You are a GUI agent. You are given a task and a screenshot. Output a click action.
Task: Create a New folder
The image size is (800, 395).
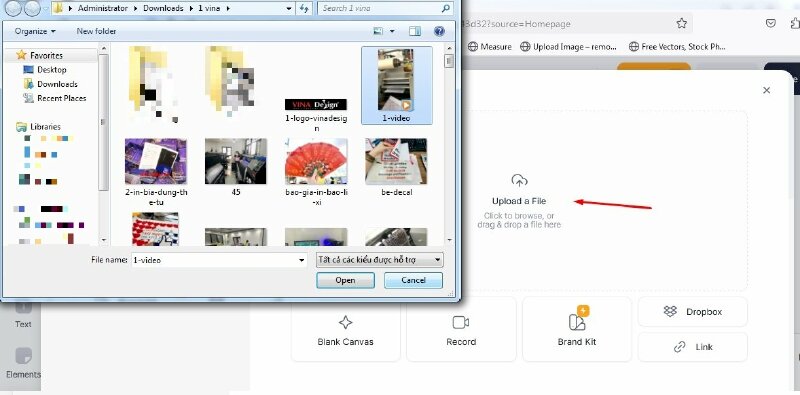(96, 31)
